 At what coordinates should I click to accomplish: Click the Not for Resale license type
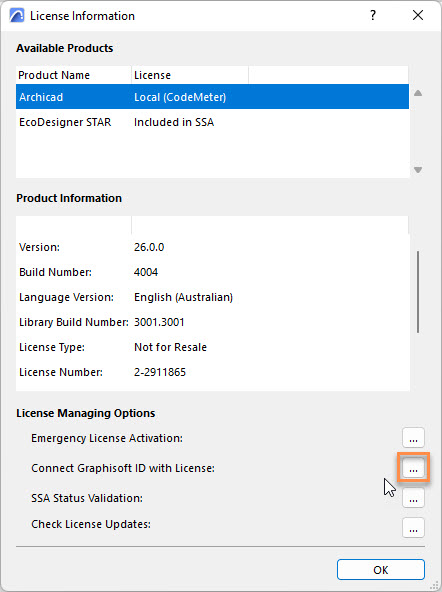[x=171, y=347]
